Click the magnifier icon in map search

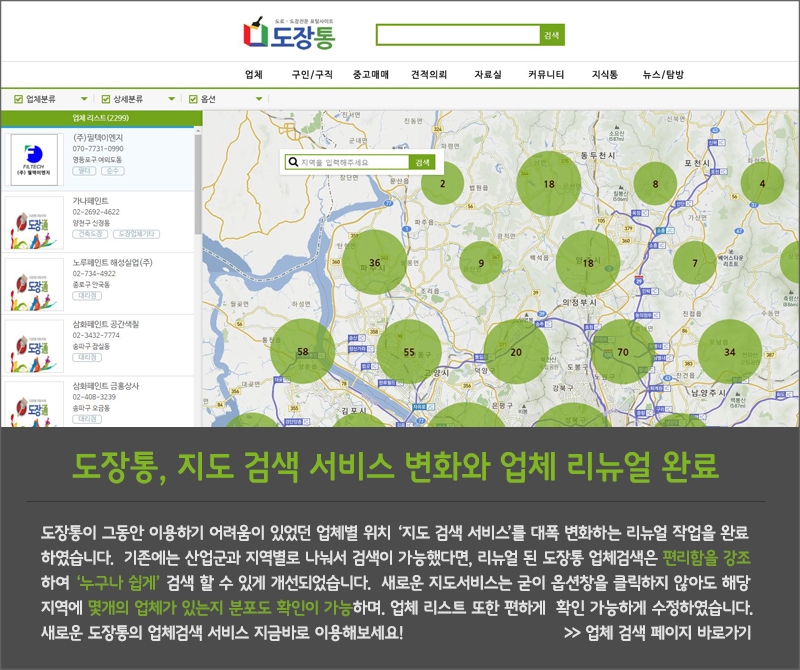click(293, 162)
